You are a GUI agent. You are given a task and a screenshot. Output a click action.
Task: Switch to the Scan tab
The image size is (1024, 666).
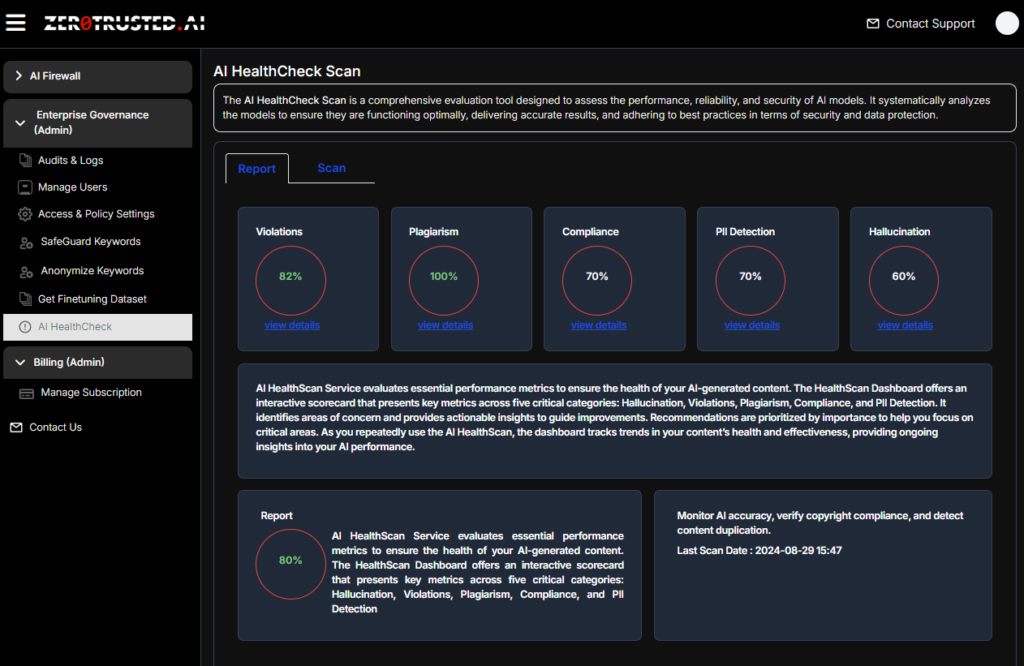point(331,168)
